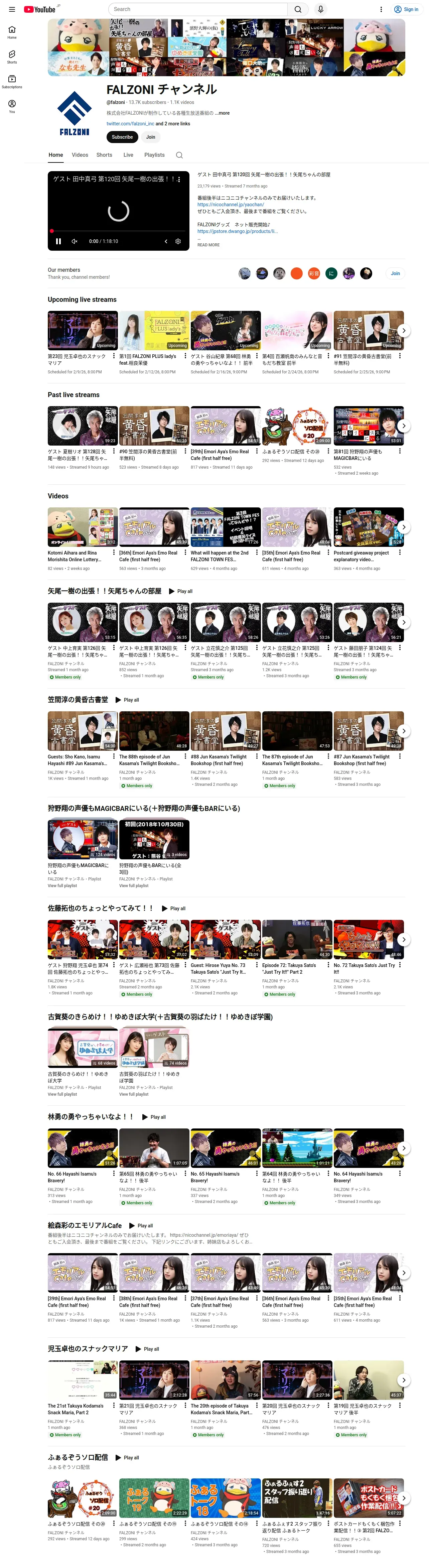Screen dimensions: 429x1568
Task: Switch to the Live tab
Action: pos(128,155)
